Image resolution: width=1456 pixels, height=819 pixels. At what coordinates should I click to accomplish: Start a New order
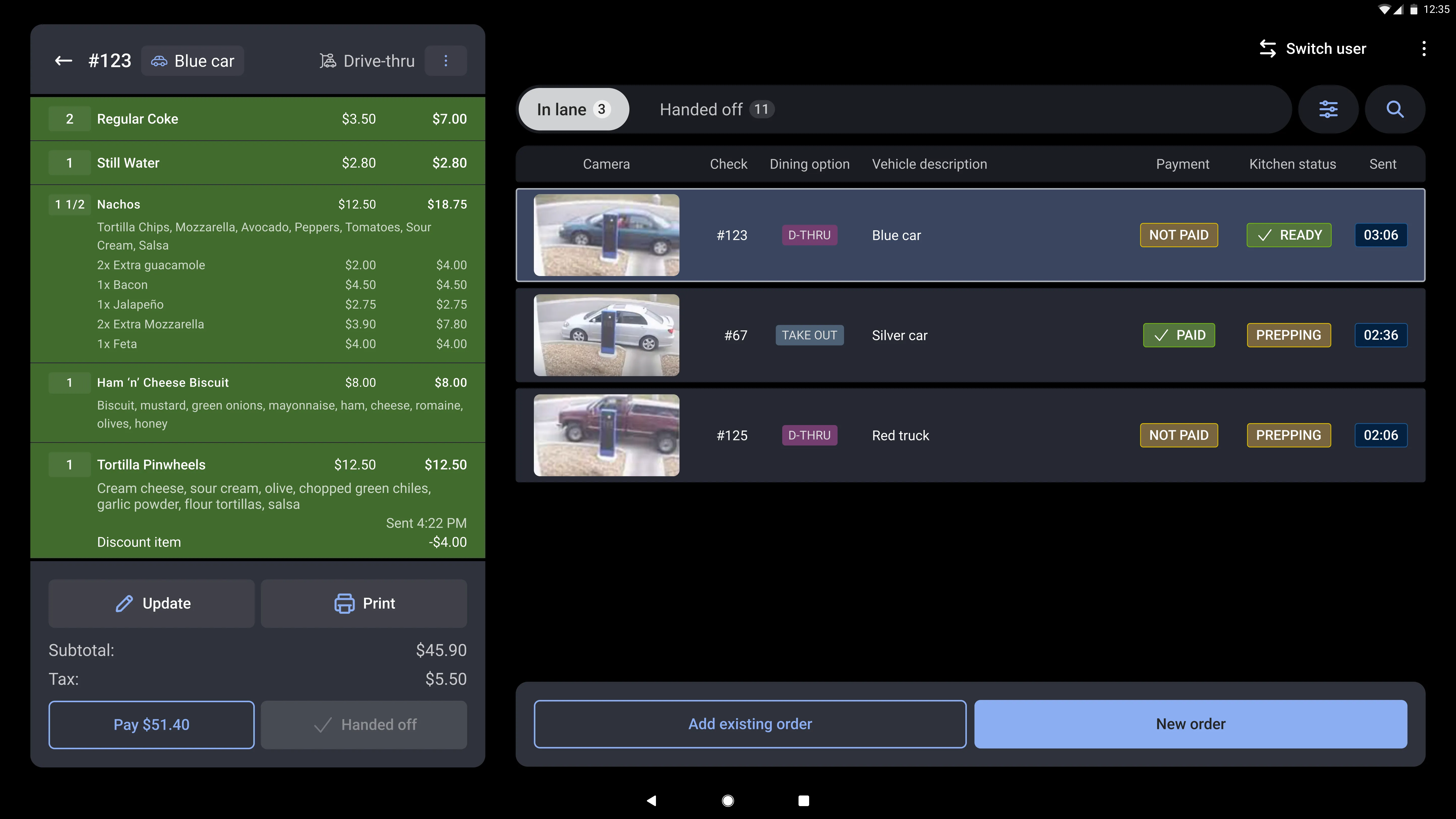[1190, 724]
